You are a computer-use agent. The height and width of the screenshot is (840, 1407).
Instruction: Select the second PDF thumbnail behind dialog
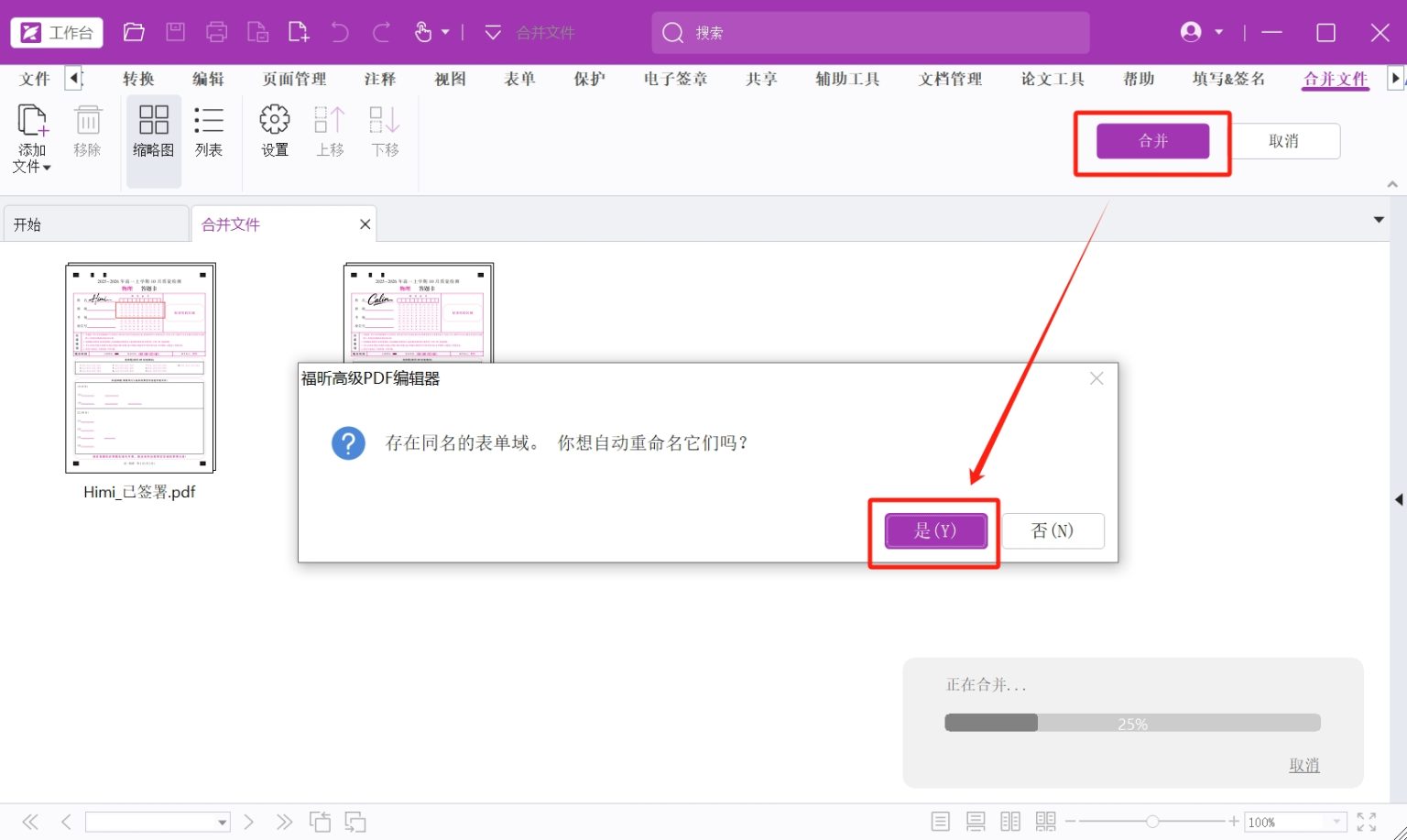[418, 312]
